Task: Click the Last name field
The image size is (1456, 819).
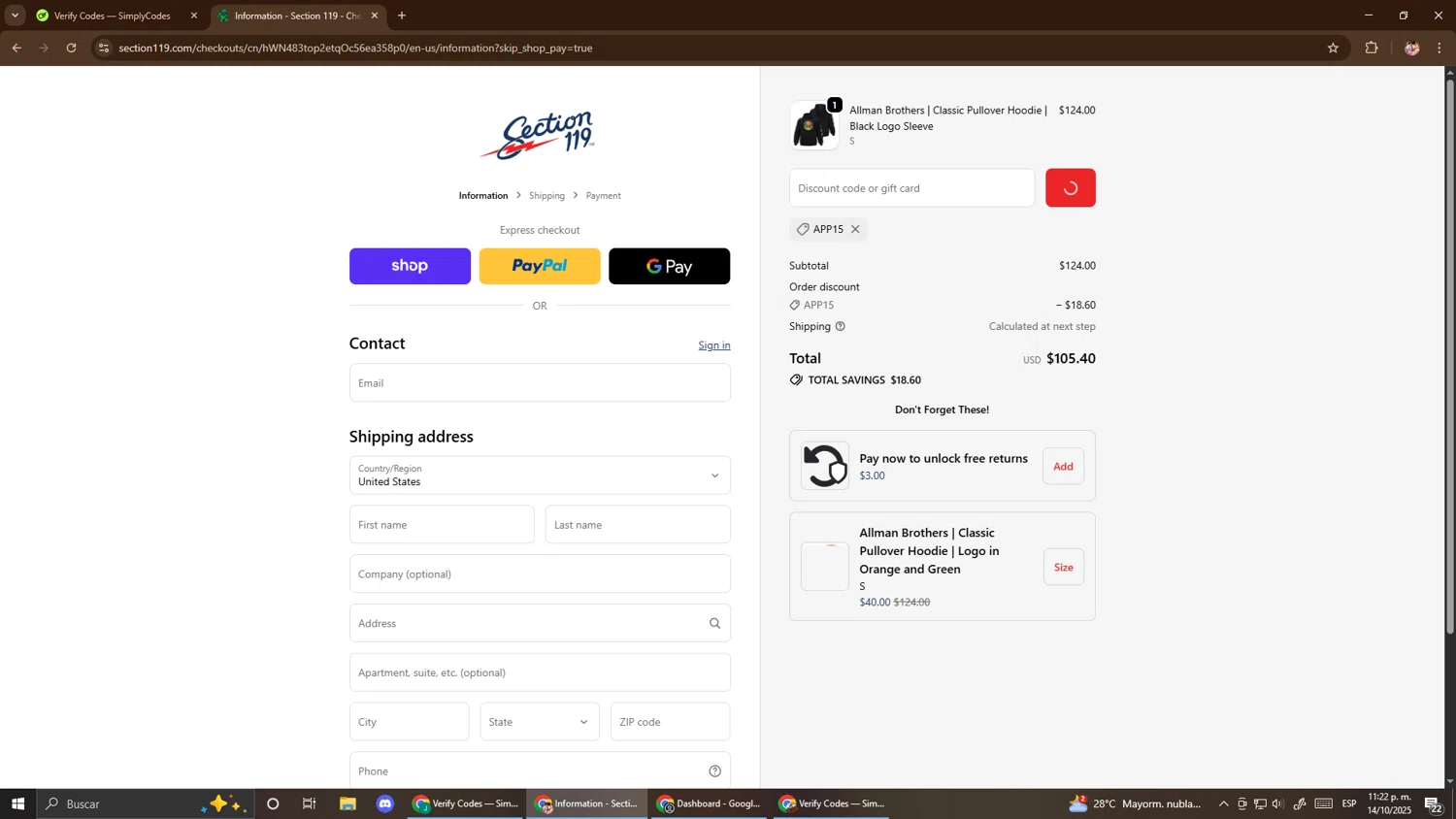Action: click(x=638, y=525)
